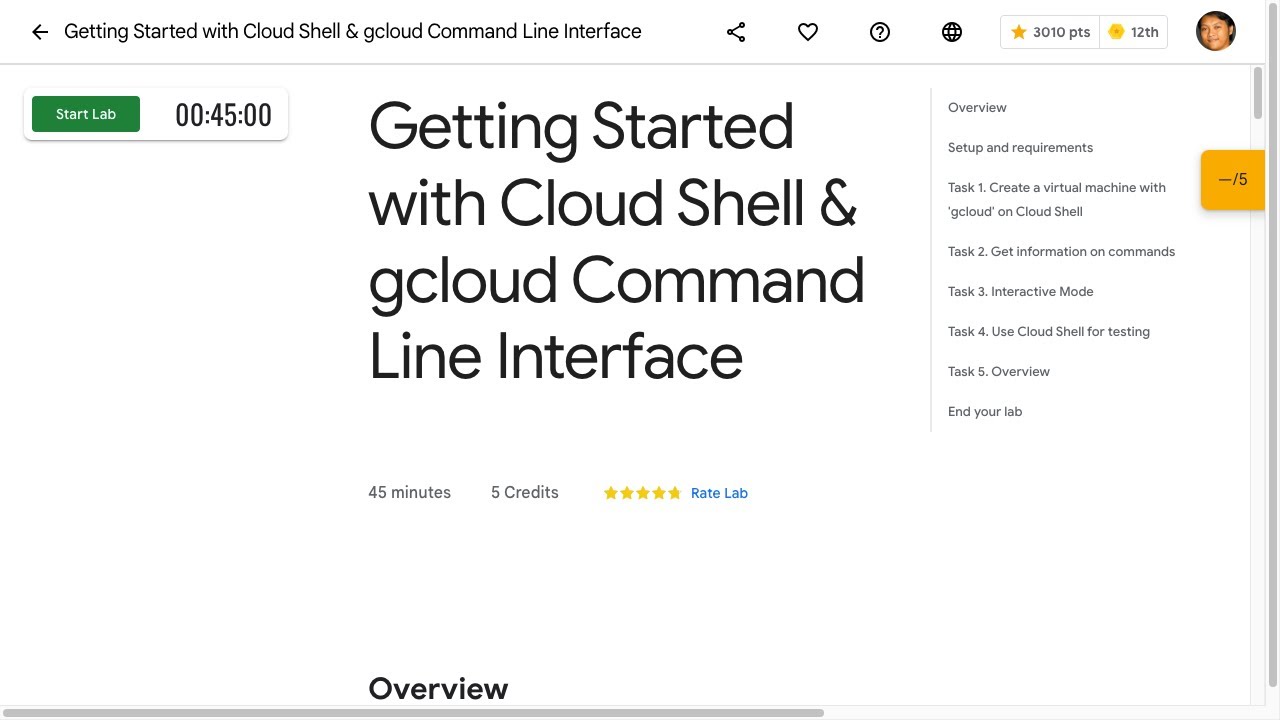This screenshot has width=1280, height=720.
Task: Go to Task 1 Create a virtual machine
Action: (x=1057, y=200)
